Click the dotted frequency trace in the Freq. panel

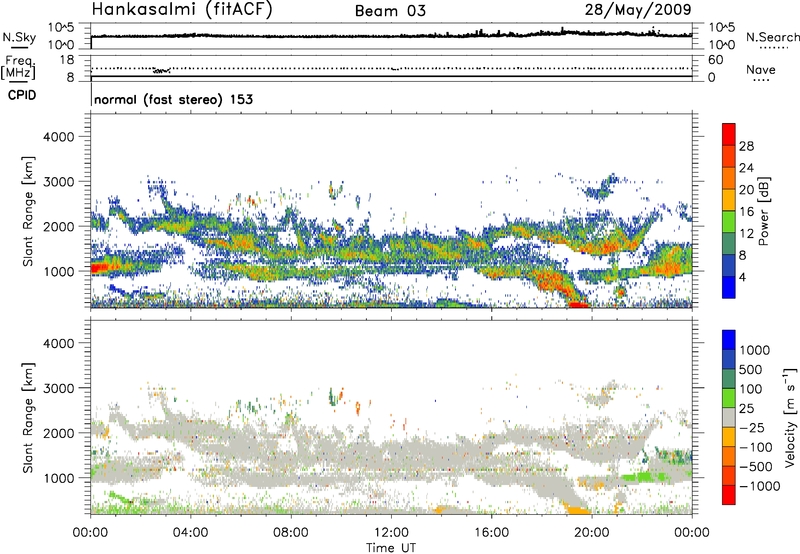391,68
